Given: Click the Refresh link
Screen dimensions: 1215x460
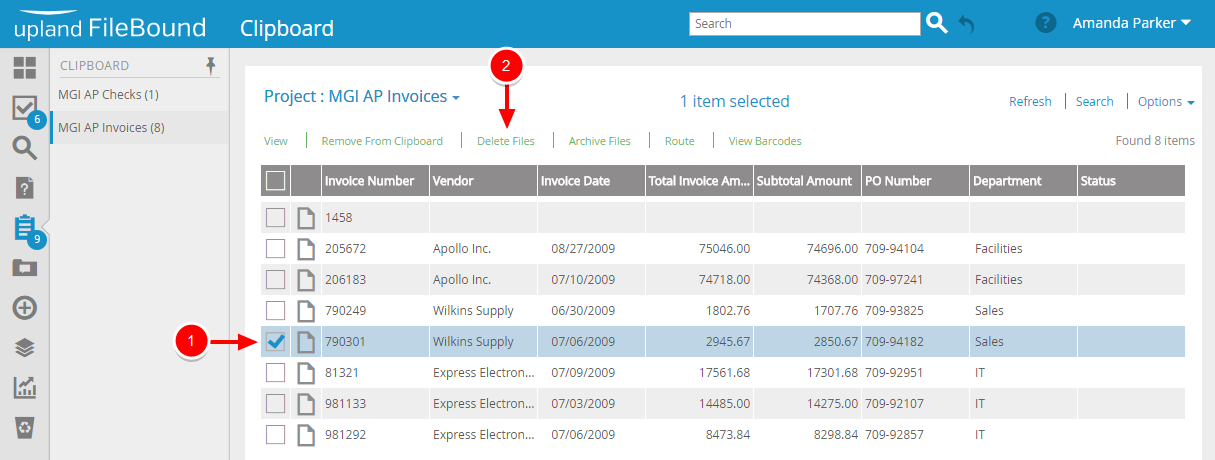Looking at the screenshot, I should click(1030, 101).
